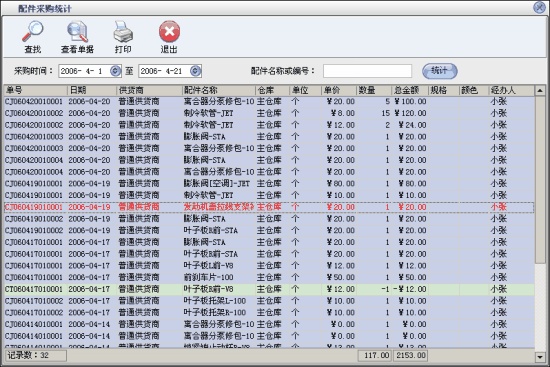This screenshot has height=367, width=550.
Task: Open start date 2006-4-1 dropdown
Action: (115, 71)
